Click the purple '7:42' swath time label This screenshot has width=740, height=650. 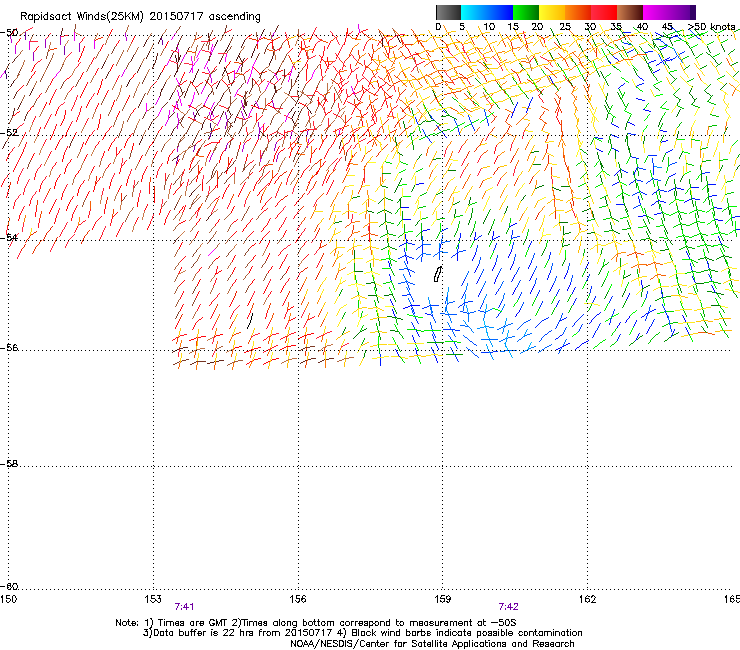508,607
